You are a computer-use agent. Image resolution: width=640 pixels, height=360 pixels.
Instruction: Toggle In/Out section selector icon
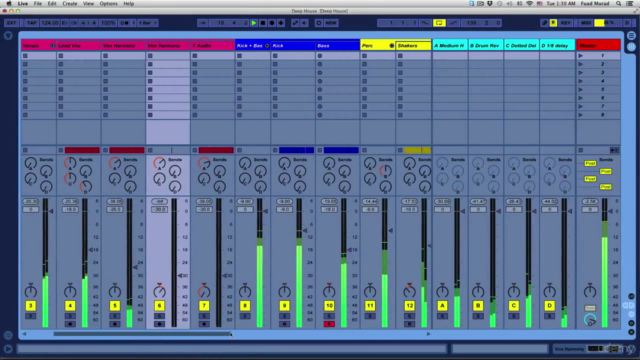point(631,296)
